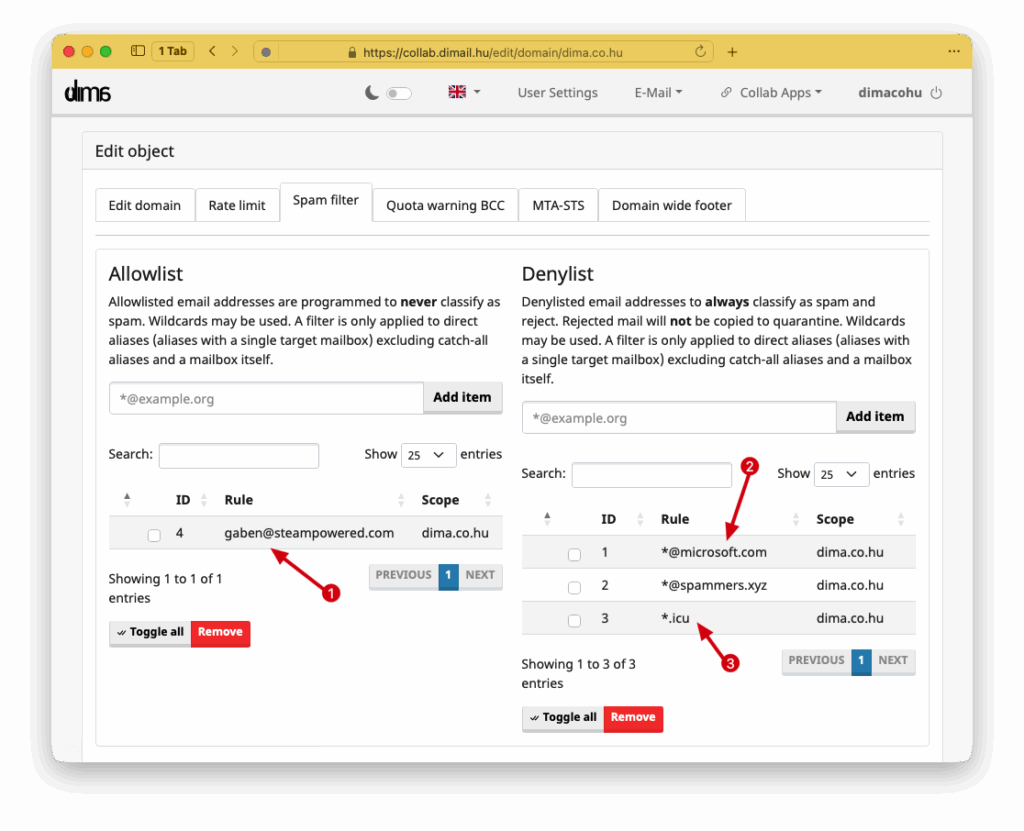Open the language flag dropdown
The height and width of the screenshot is (831, 1024).
click(x=464, y=92)
